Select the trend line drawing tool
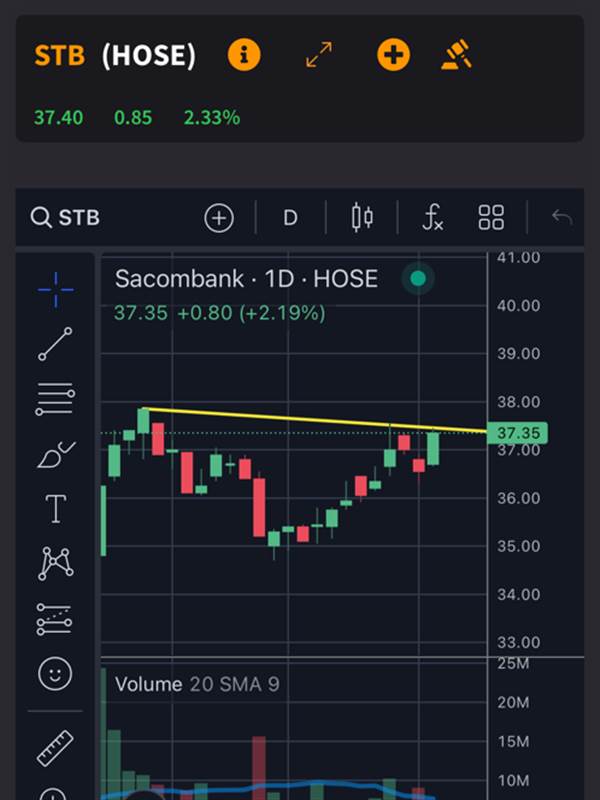600x800 pixels. coord(56,344)
